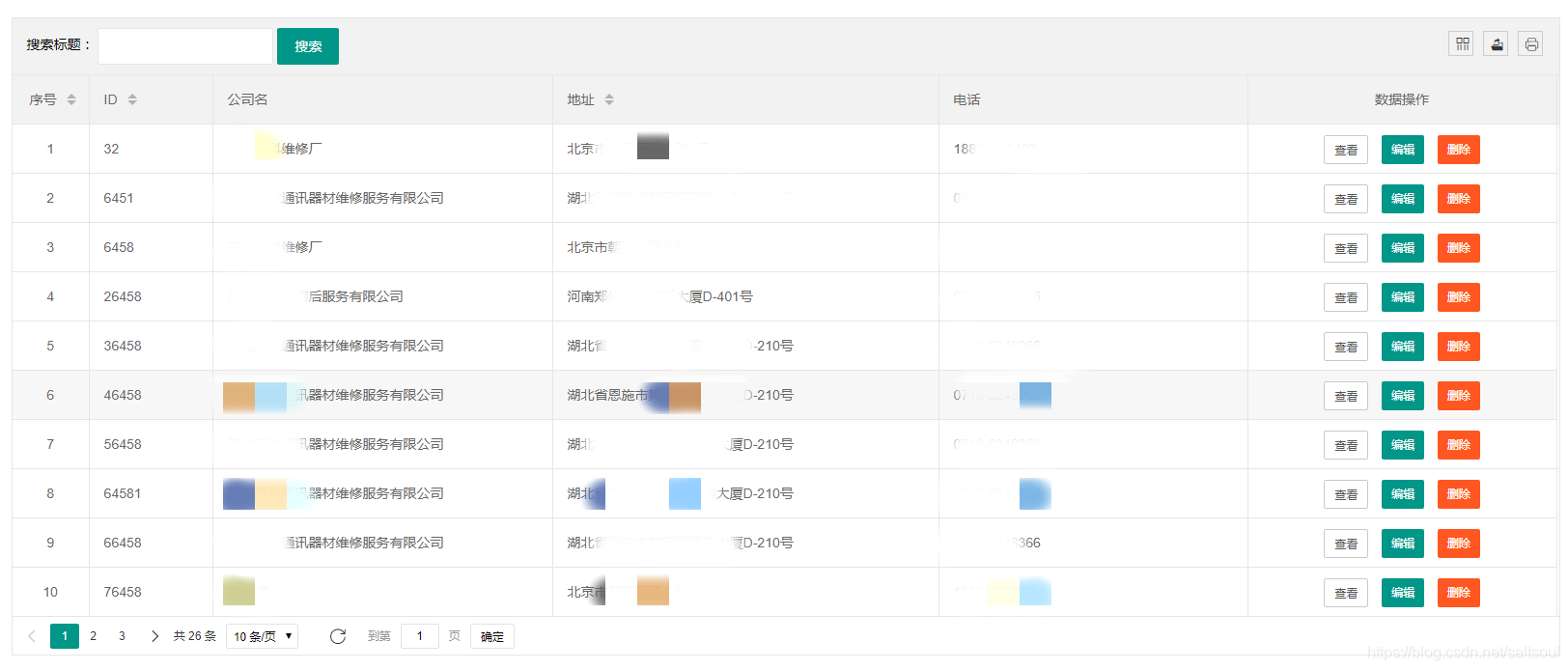
Task: Edit the row with ID 36458
Action: tap(1403, 347)
